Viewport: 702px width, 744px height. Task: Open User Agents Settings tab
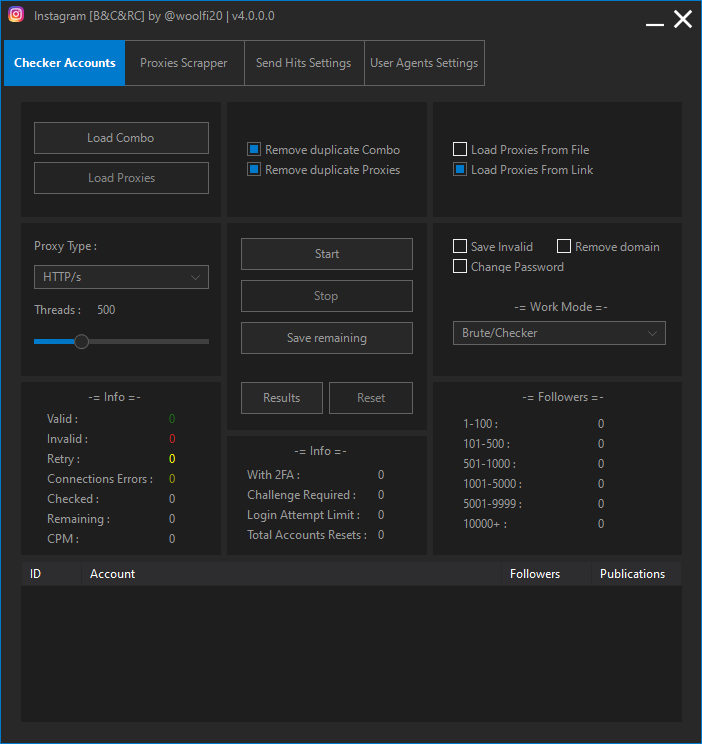pyautogui.click(x=424, y=63)
